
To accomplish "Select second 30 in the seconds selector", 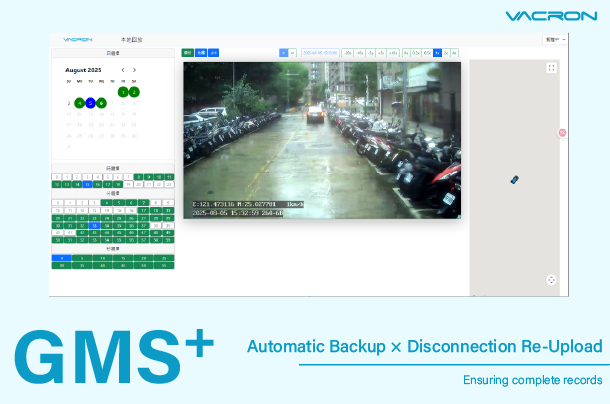I will pyautogui.click(x=62, y=265).
